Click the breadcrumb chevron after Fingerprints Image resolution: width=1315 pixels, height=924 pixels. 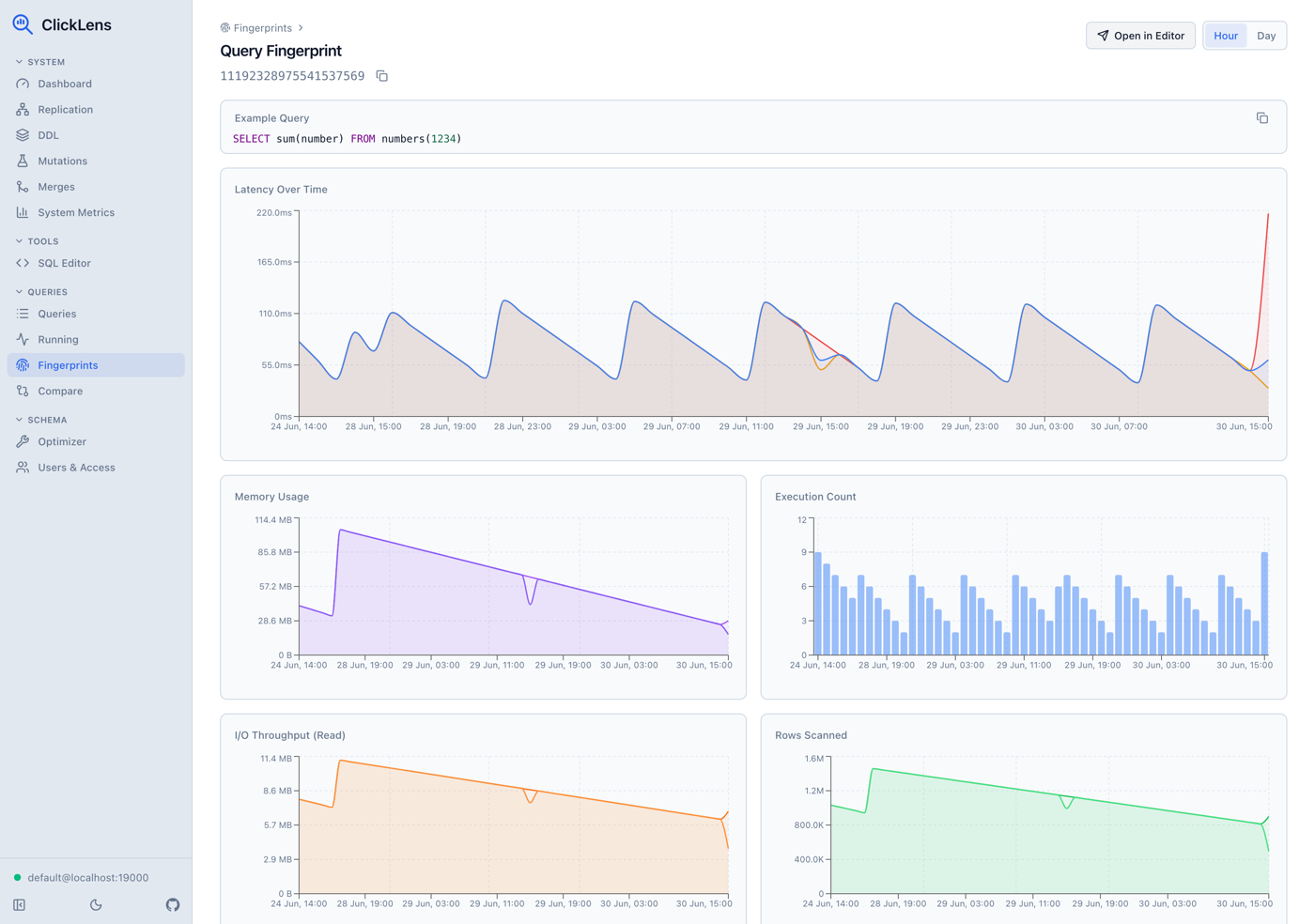(x=301, y=28)
